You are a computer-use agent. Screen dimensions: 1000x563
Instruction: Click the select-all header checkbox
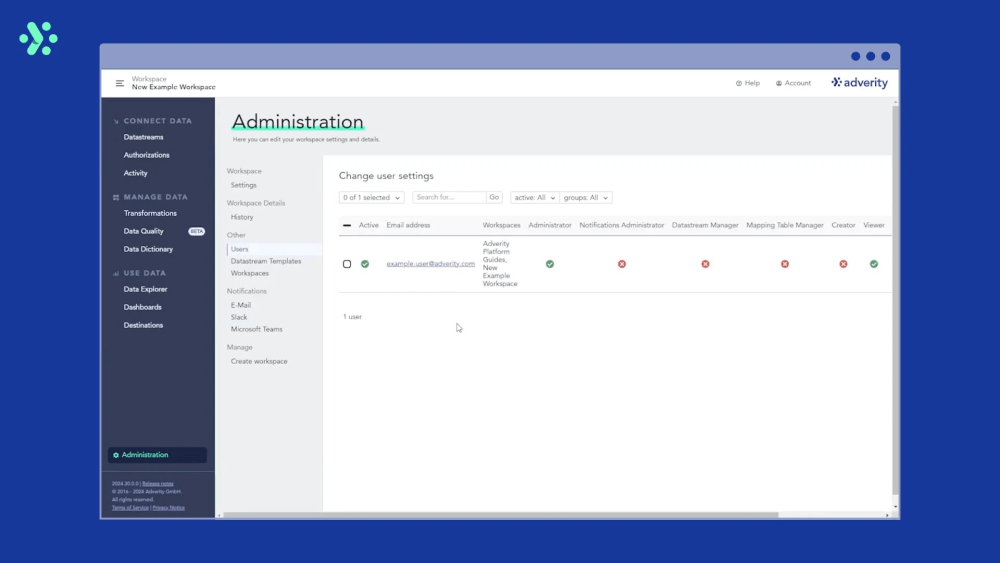pyautogui.click(x=347, y=225)
